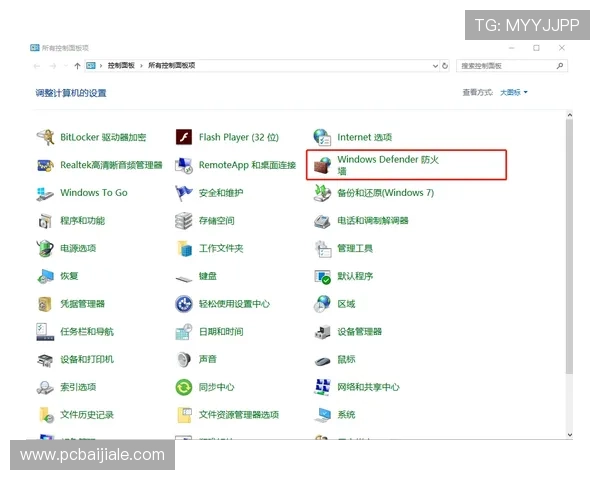Click the Windows To Go icon
Screen dimensions: 600x480
(x=45, y=193)
